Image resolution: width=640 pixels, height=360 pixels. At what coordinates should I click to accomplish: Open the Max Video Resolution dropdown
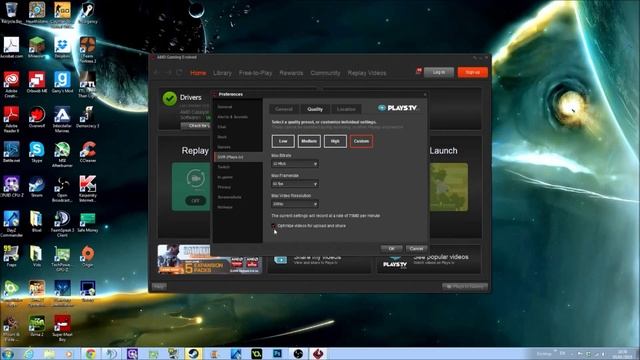(x=295, y=204)
